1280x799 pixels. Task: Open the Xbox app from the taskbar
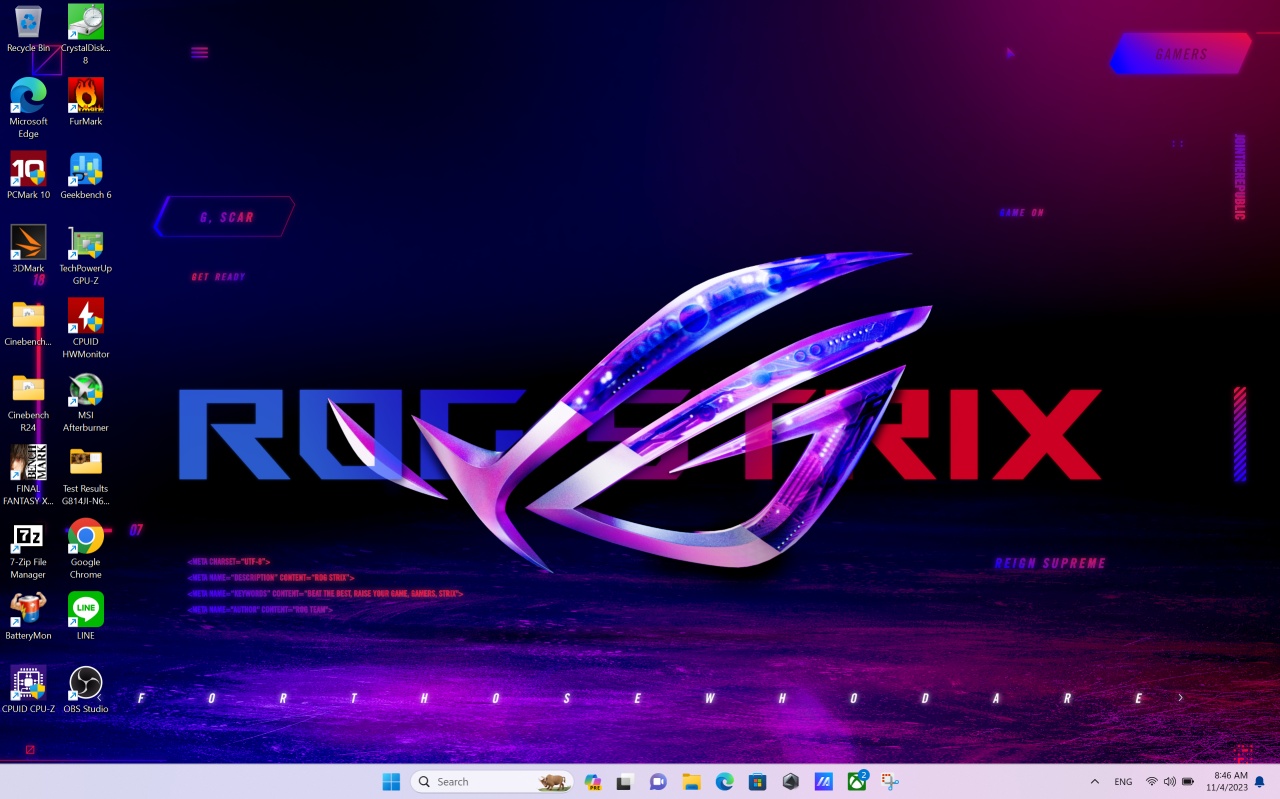click(x=857, y=782)
